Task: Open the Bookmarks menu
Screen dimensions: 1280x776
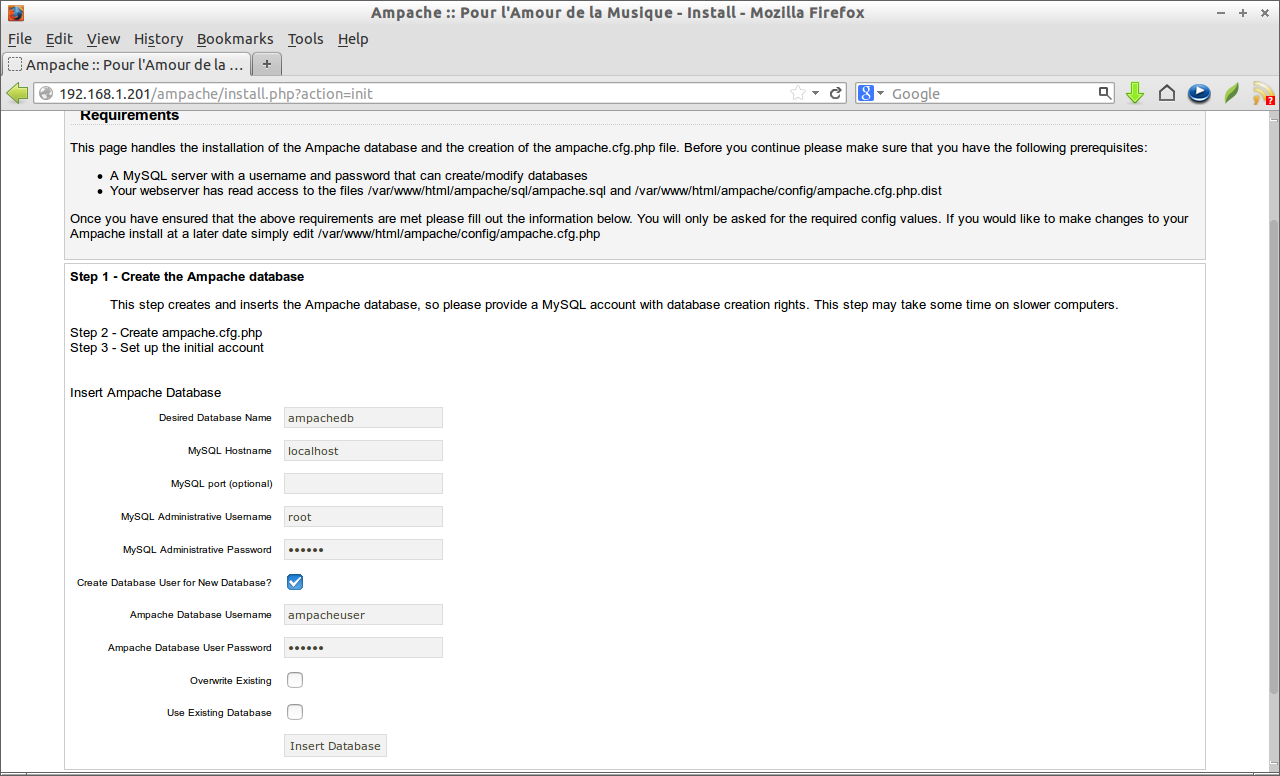Action: [235, 39]
